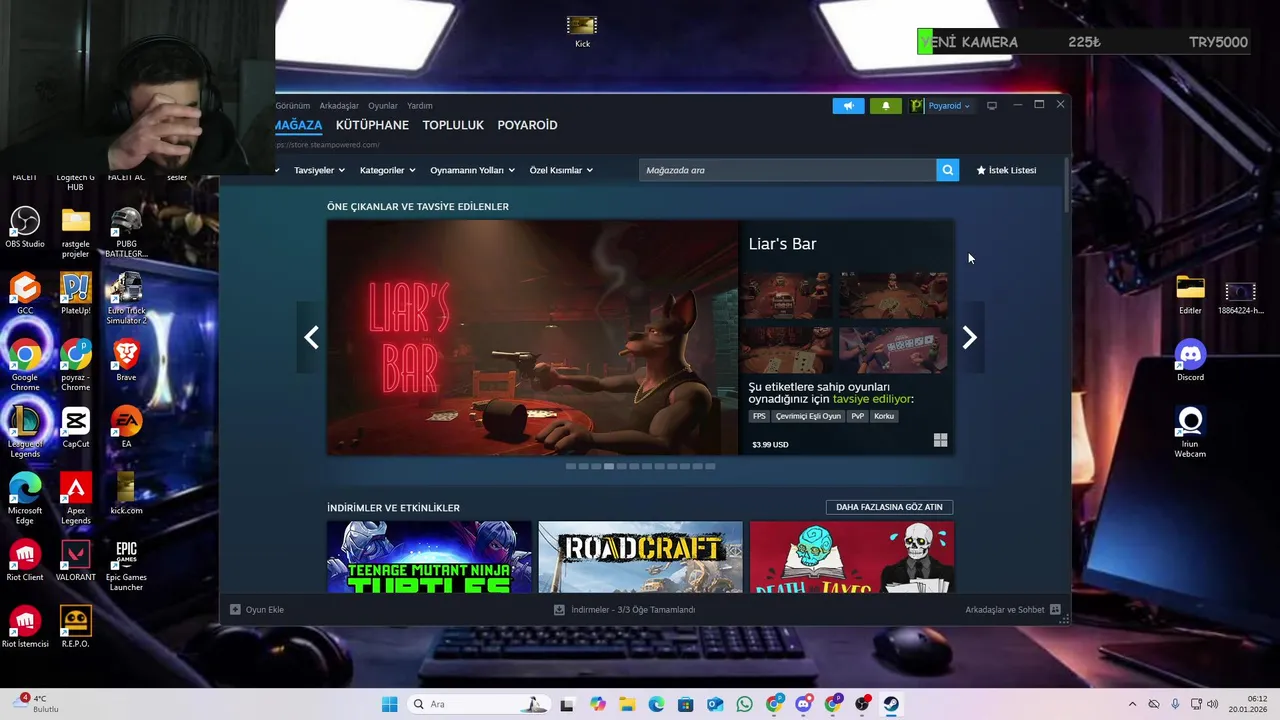Click the Mağazada ara search field
Screen dimensions: 1280x720
pos(788,170)
